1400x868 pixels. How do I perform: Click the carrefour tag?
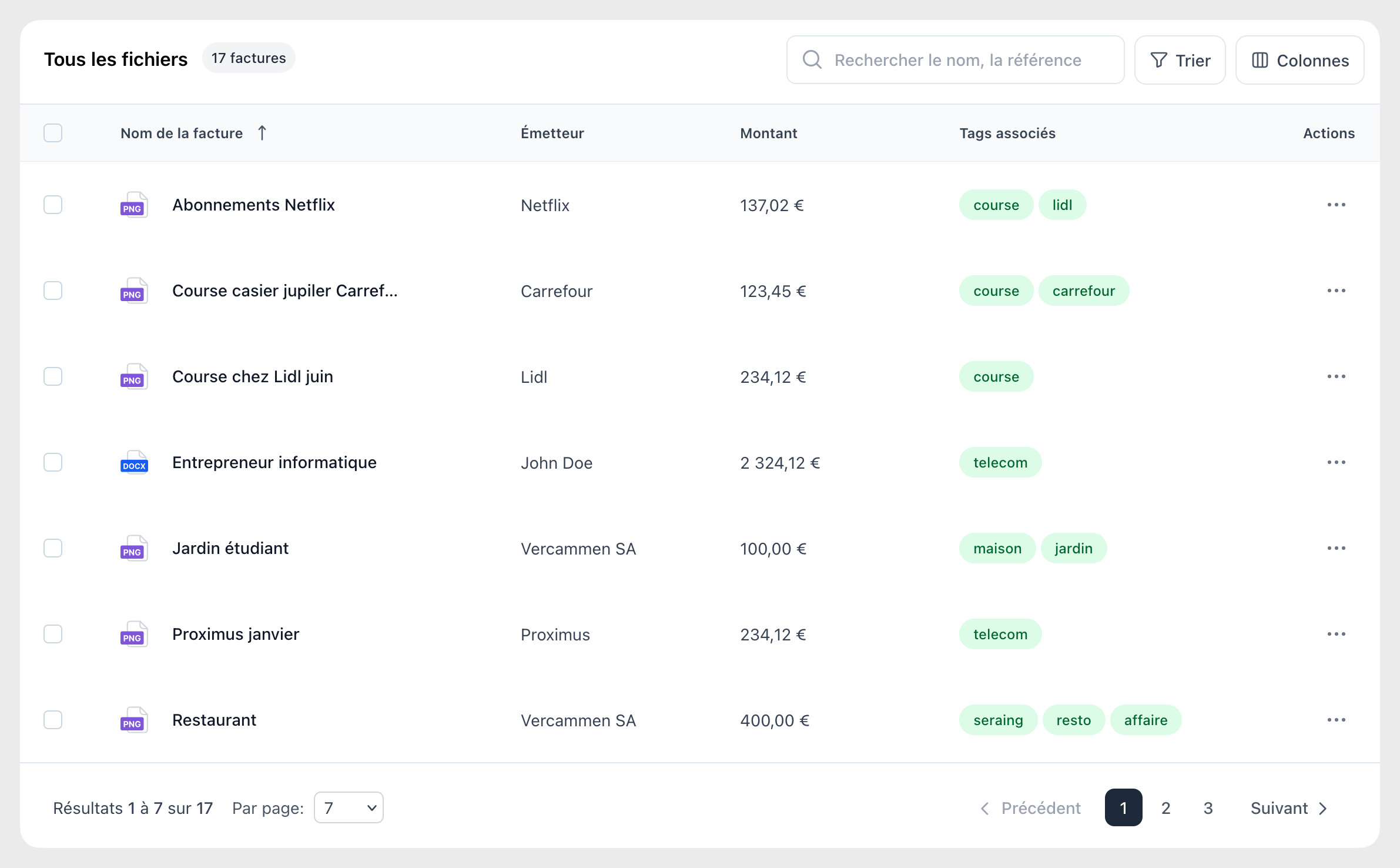coord(1083,291)
